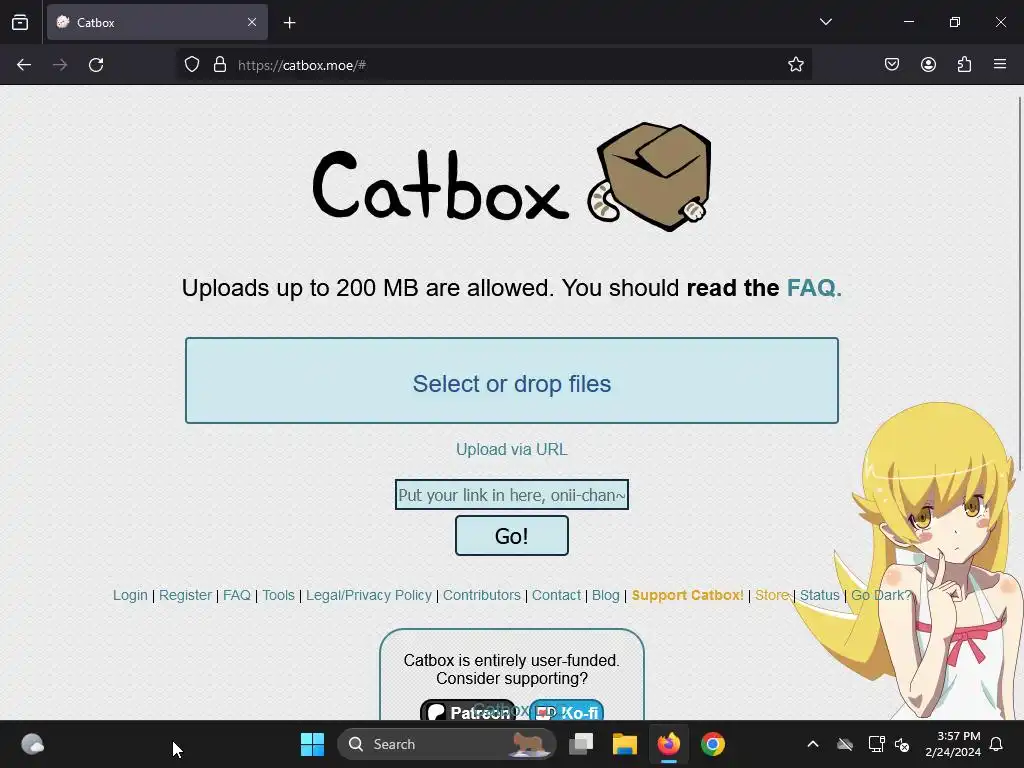
Task: Click the Ko-fi support button
Action: (566, 711)
